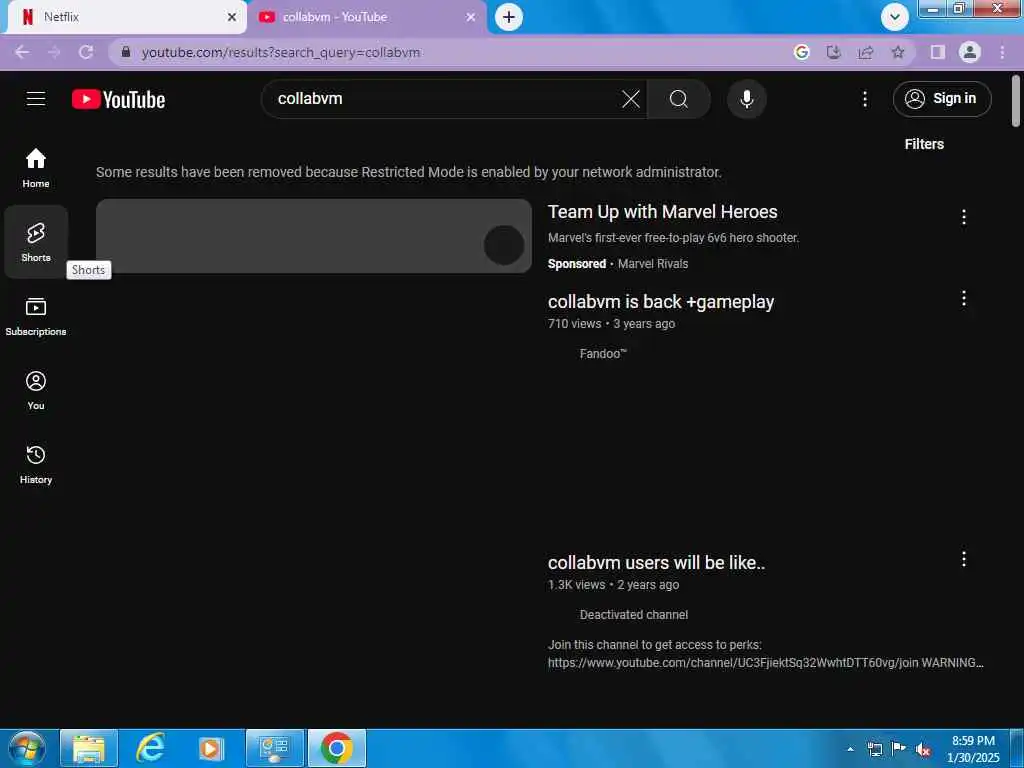Reload the current page
The height and width of the screenshot is (768, 1024).
click(86, 52)
